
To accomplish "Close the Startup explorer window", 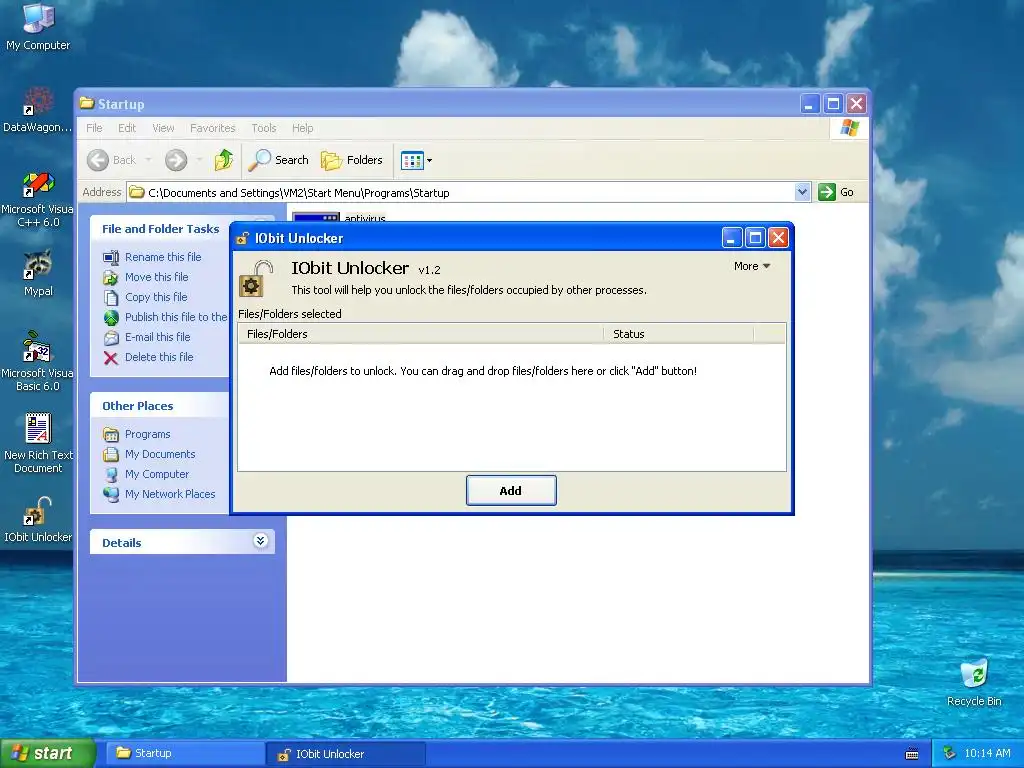I will [x=856, y=103].
